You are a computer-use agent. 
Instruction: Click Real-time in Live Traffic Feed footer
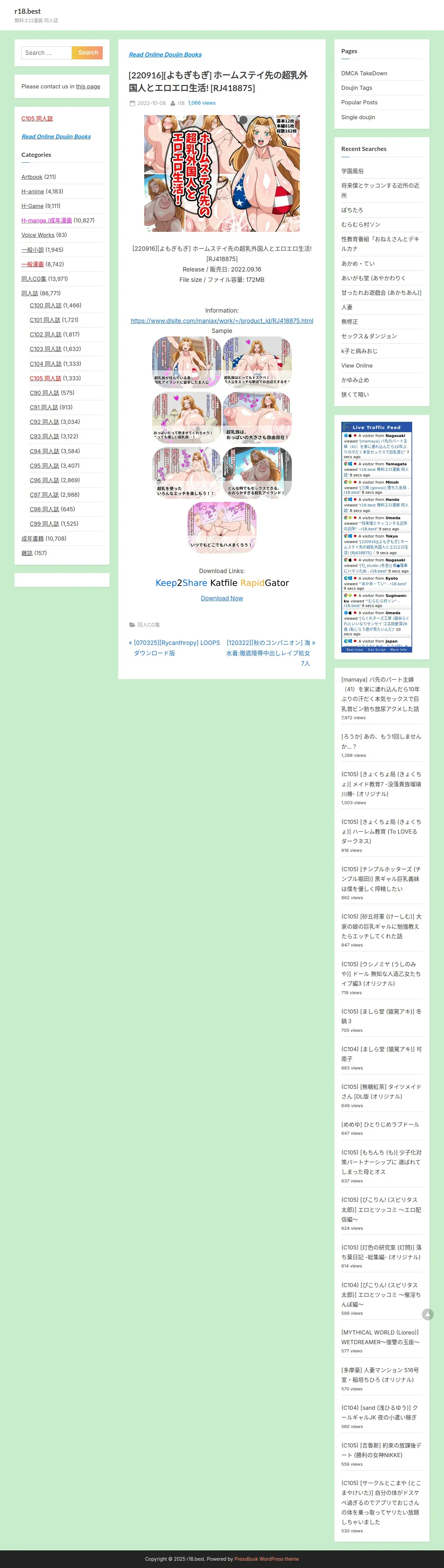tap(354, 650)
